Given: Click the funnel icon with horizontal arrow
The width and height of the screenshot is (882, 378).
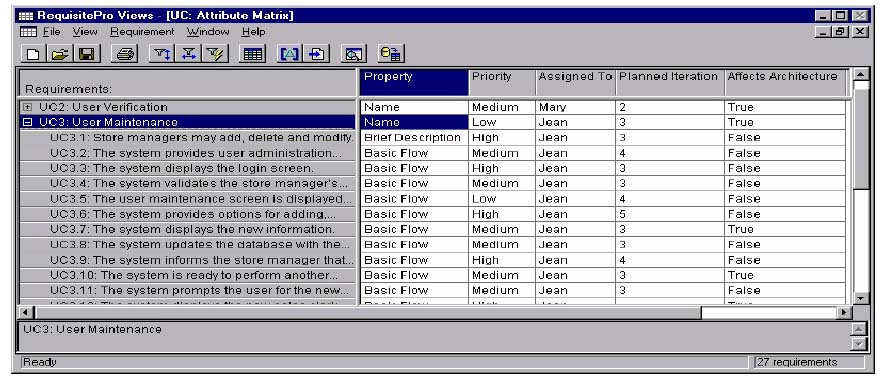Looking at the screenshot, I should (x=188, y=54).
